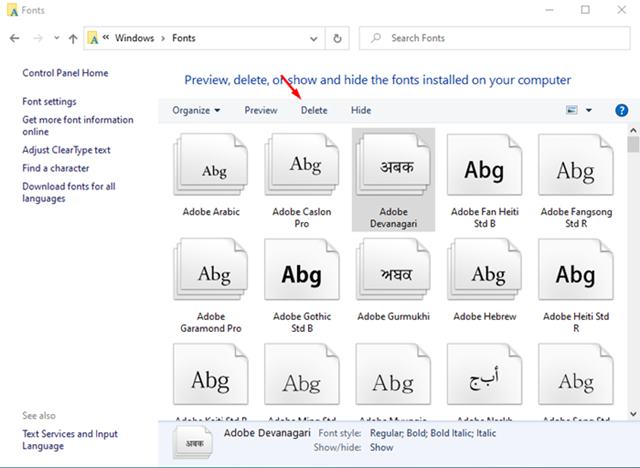Go back with the back arrow

(15, 38)
